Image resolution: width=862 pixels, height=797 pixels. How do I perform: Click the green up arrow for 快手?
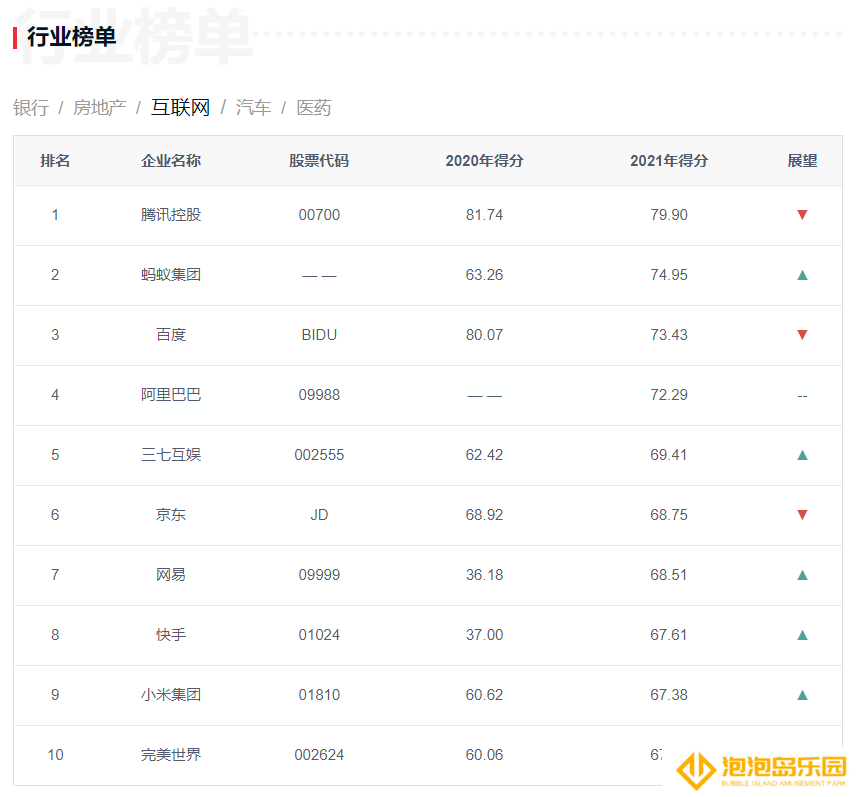802,635
